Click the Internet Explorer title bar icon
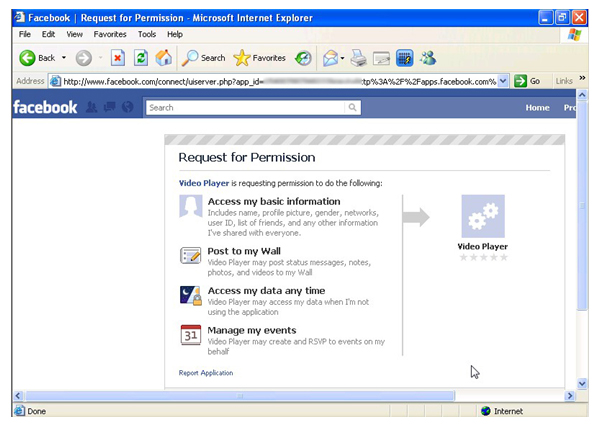The image size is (599, 425). click(19, 17)
